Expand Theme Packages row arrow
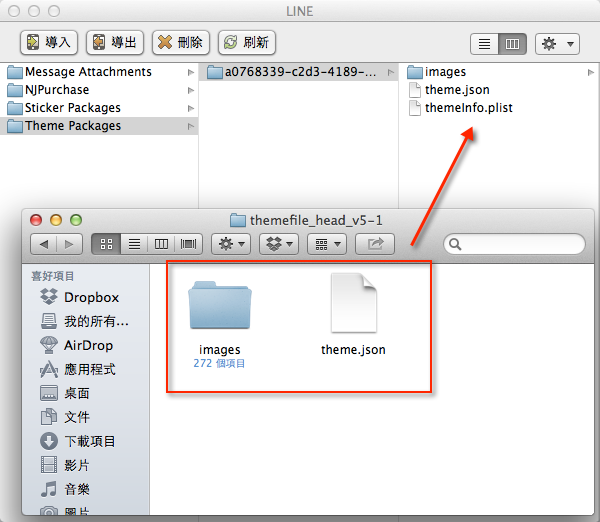Screen dimensions: 600x522 point(191,126)
